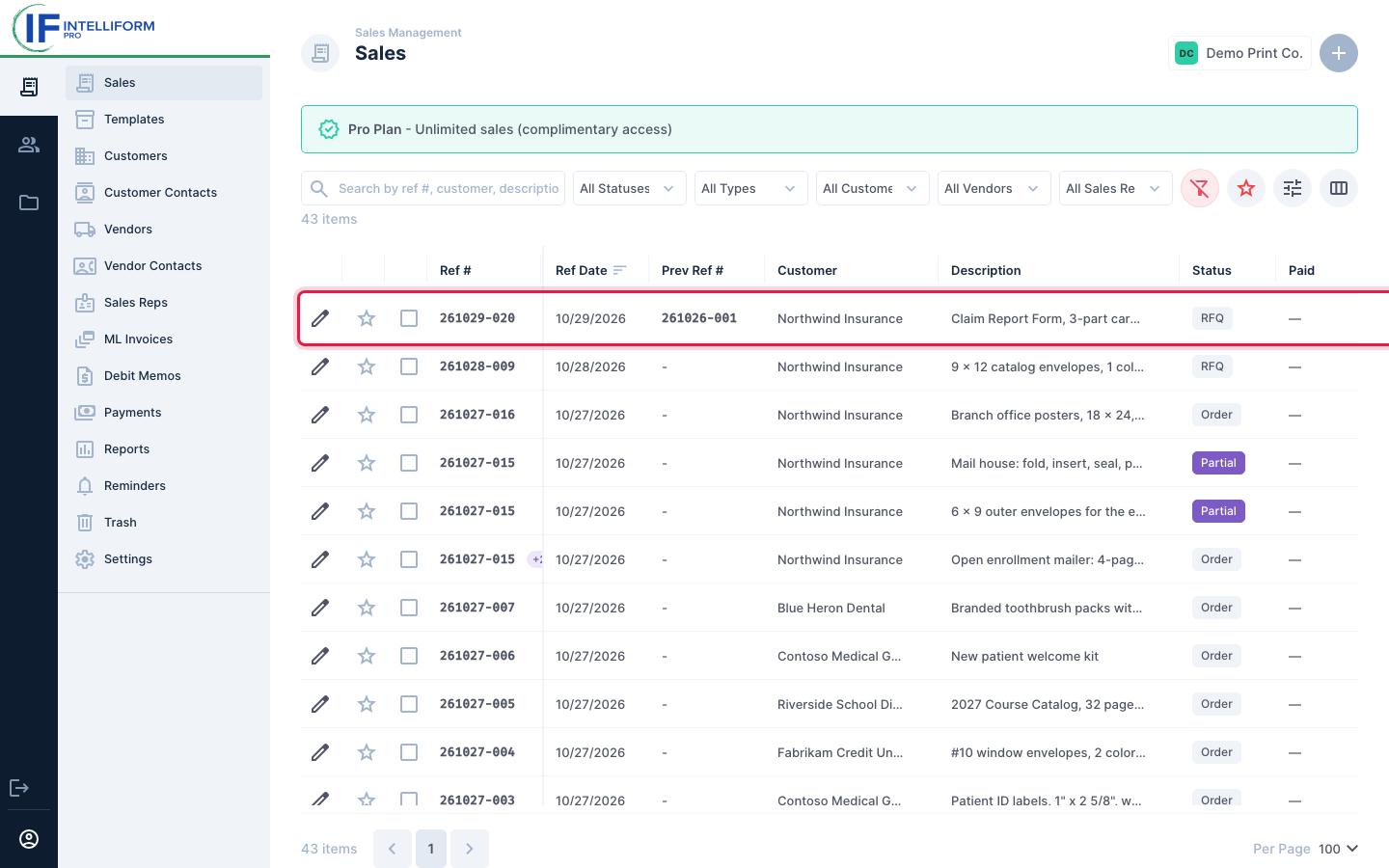The height and width of the screenshot is (868, 1389).
Task: Edit sale 261027-005 with the pencil icon
Action: click(320, 704)
